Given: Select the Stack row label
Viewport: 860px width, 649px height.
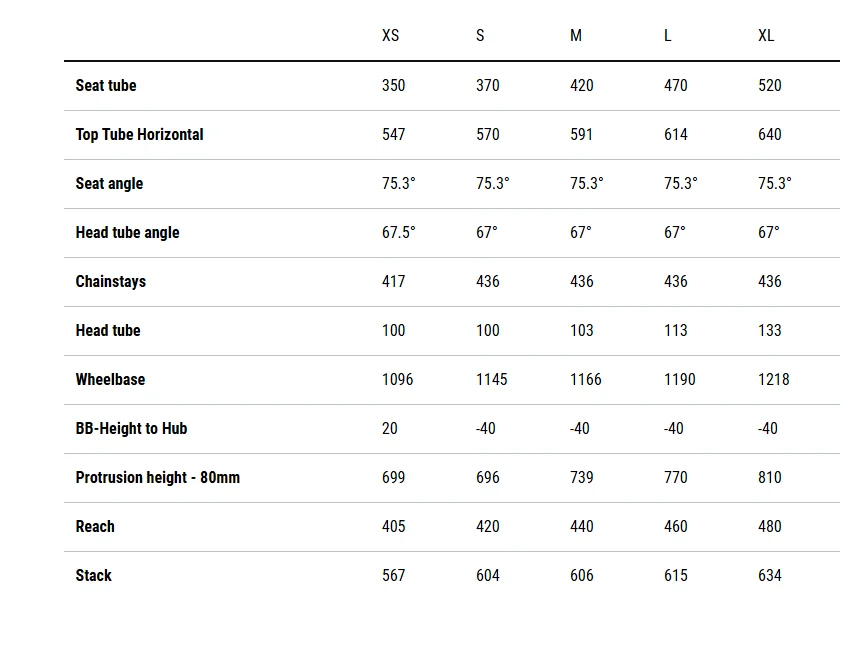Looking at the screenshot, I should click(93, 575).
